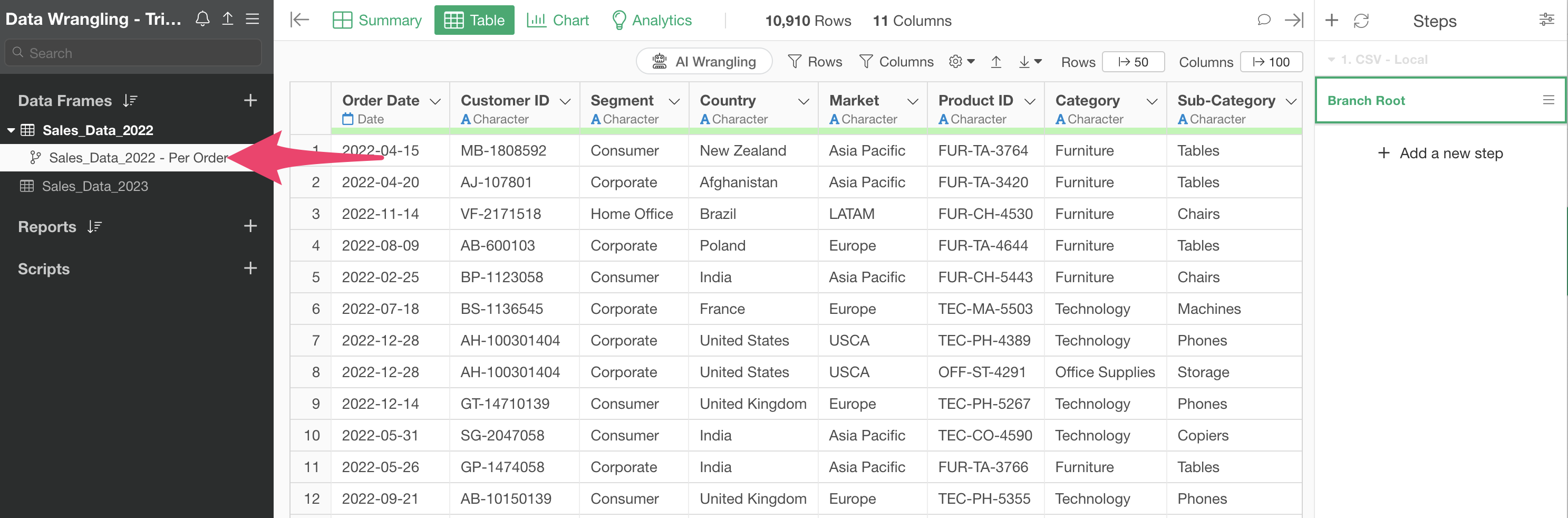Image resolution: width=1568 pixels, height=518 pixels.
Task: Click Add a new step
Action: tap(1440, 153)
